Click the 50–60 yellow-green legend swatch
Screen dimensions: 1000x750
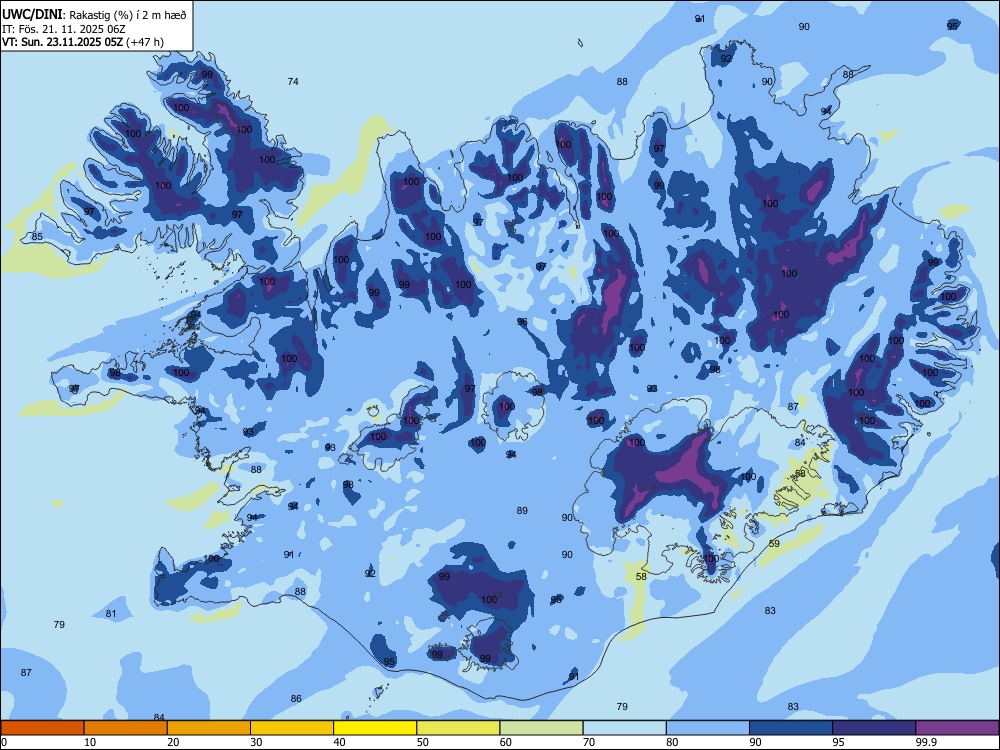(458, 728)
